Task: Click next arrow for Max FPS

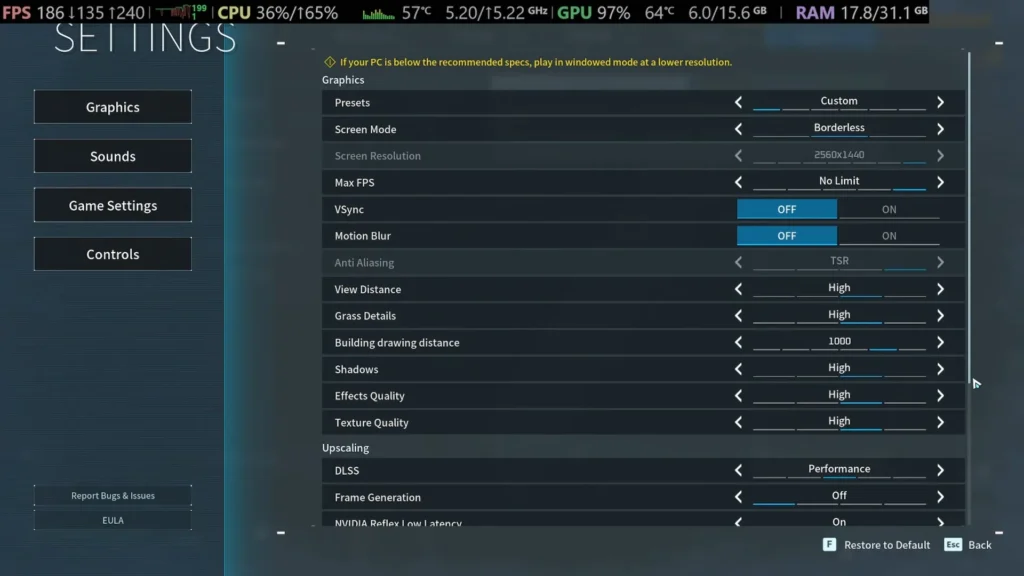Action: tap(940, 182)
